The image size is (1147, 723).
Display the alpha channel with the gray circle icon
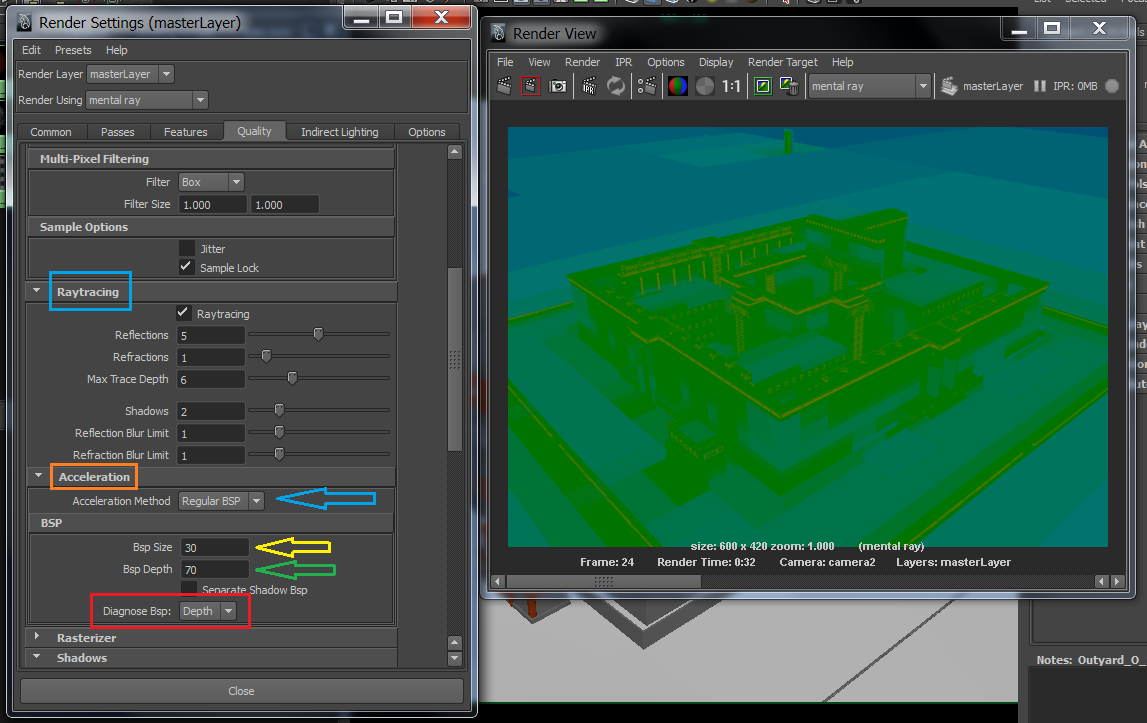[704, 86]
